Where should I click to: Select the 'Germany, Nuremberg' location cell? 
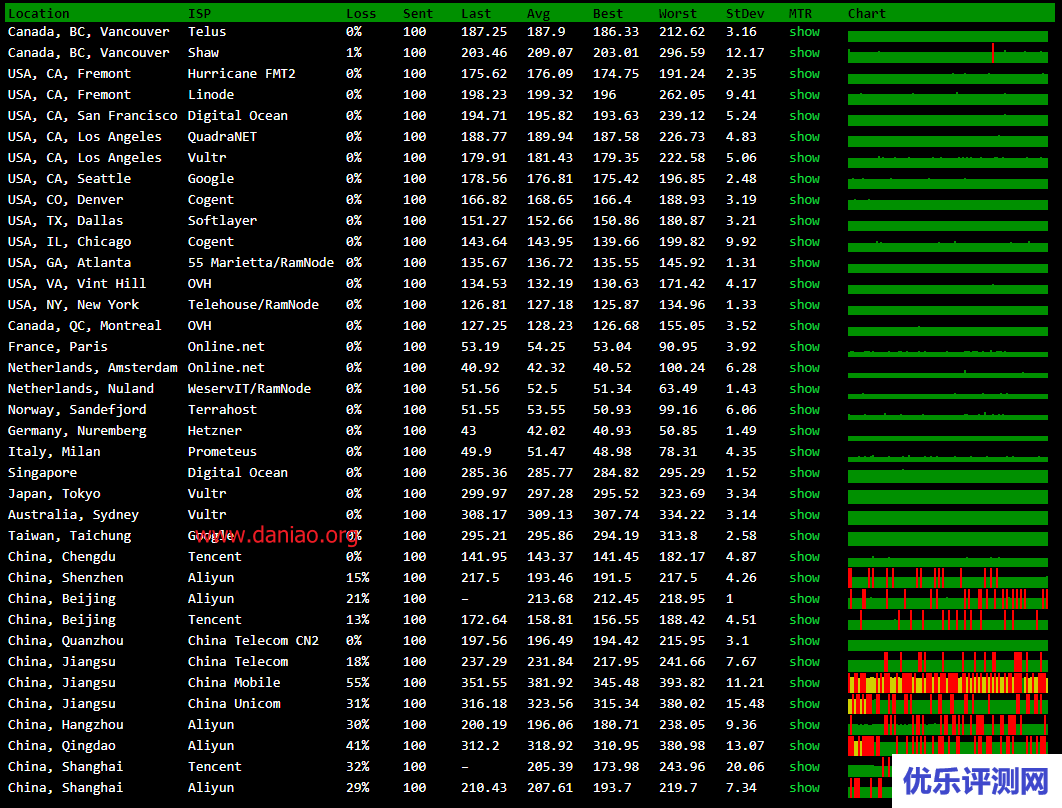[x=77, y=431]
